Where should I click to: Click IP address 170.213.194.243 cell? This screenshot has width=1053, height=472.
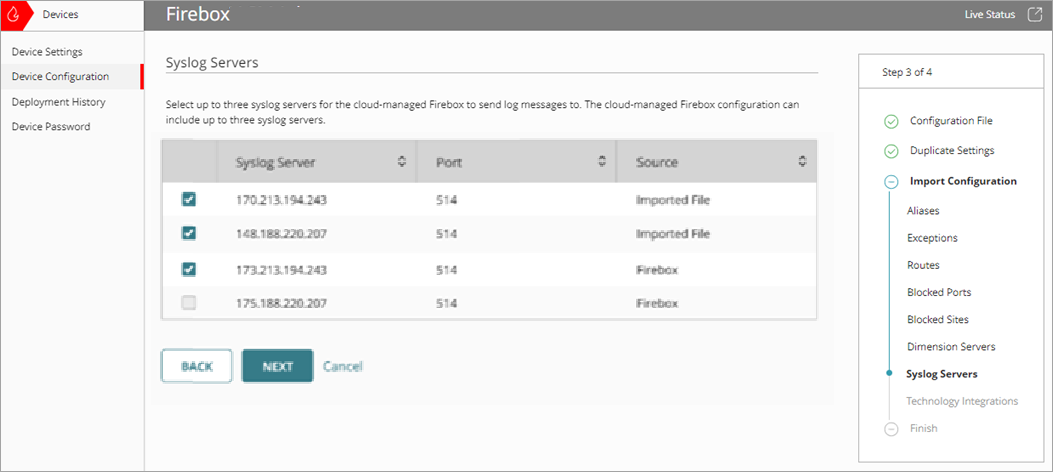pyautogui.click(x=281, y=199)
